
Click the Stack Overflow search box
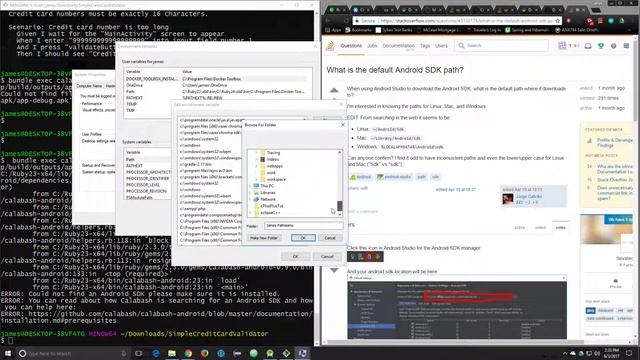point(502,46)
